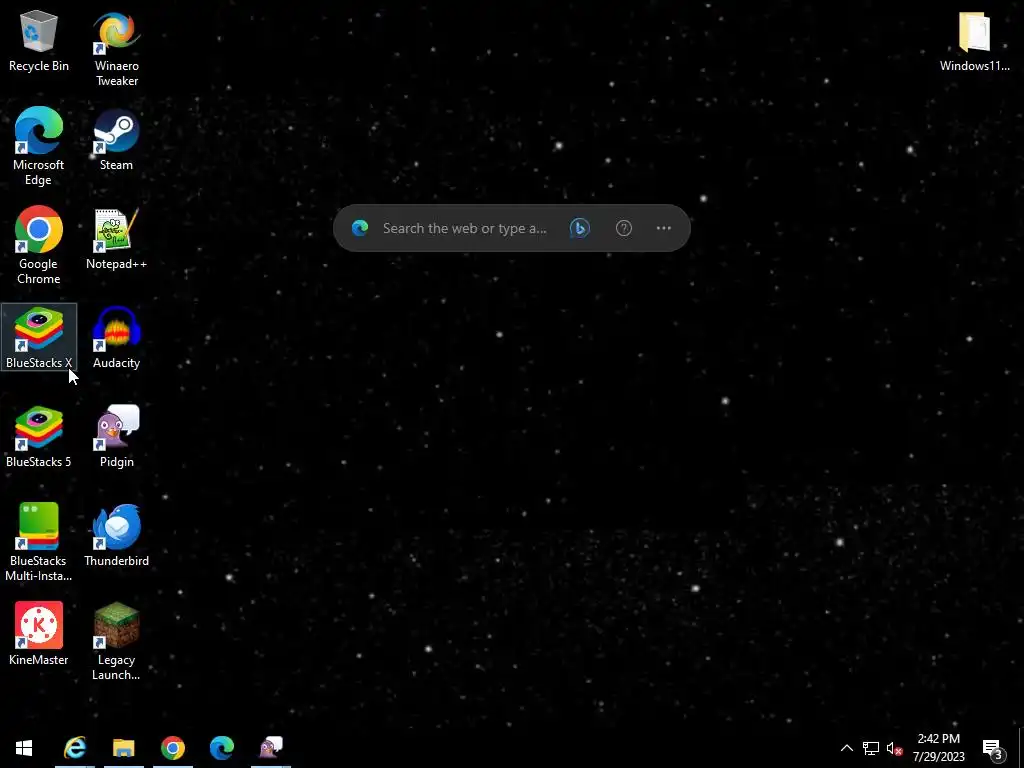The width and height of the screenshot is (1024, 768).
Task: Click the help question mark in search bar
Action: pyautogui.click(x=624, y=228)
